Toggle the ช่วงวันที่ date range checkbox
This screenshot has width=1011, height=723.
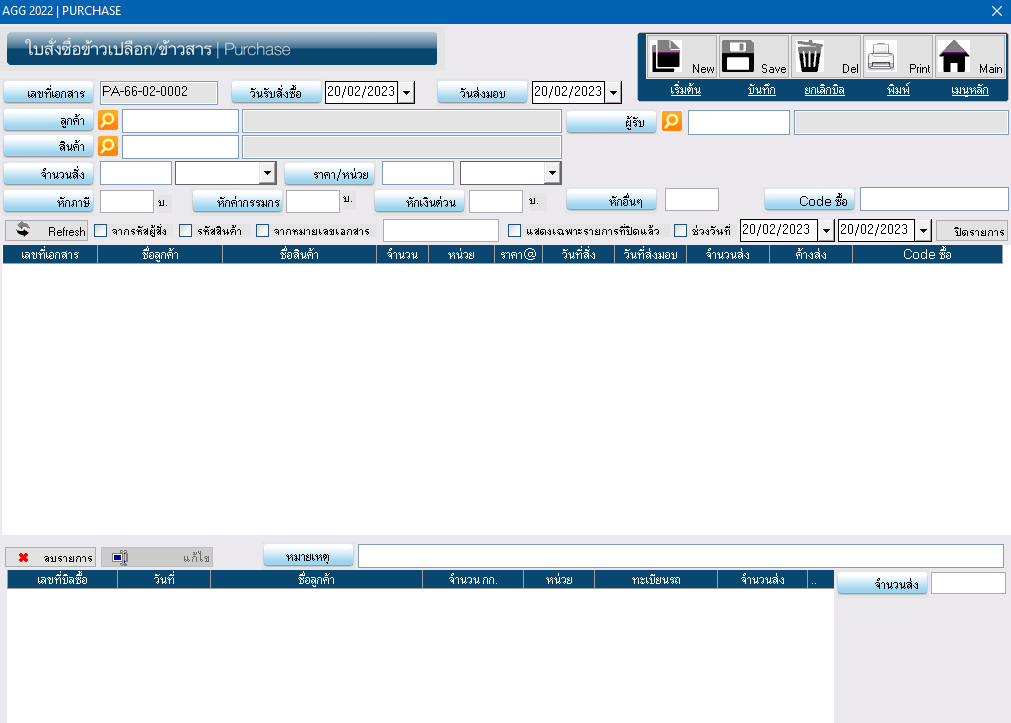coord(681,231)
